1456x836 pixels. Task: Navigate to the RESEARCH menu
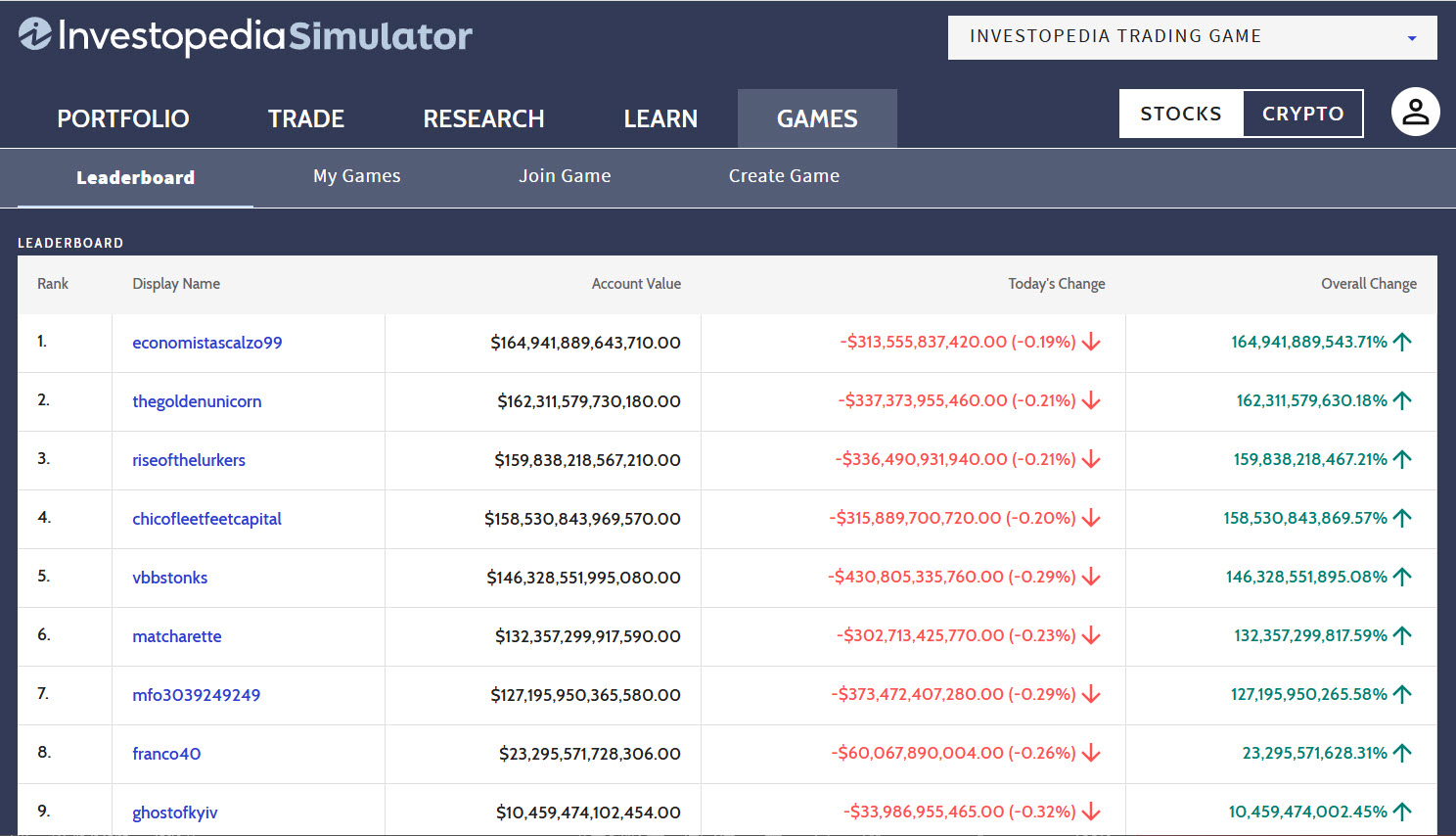click(483, 117)
